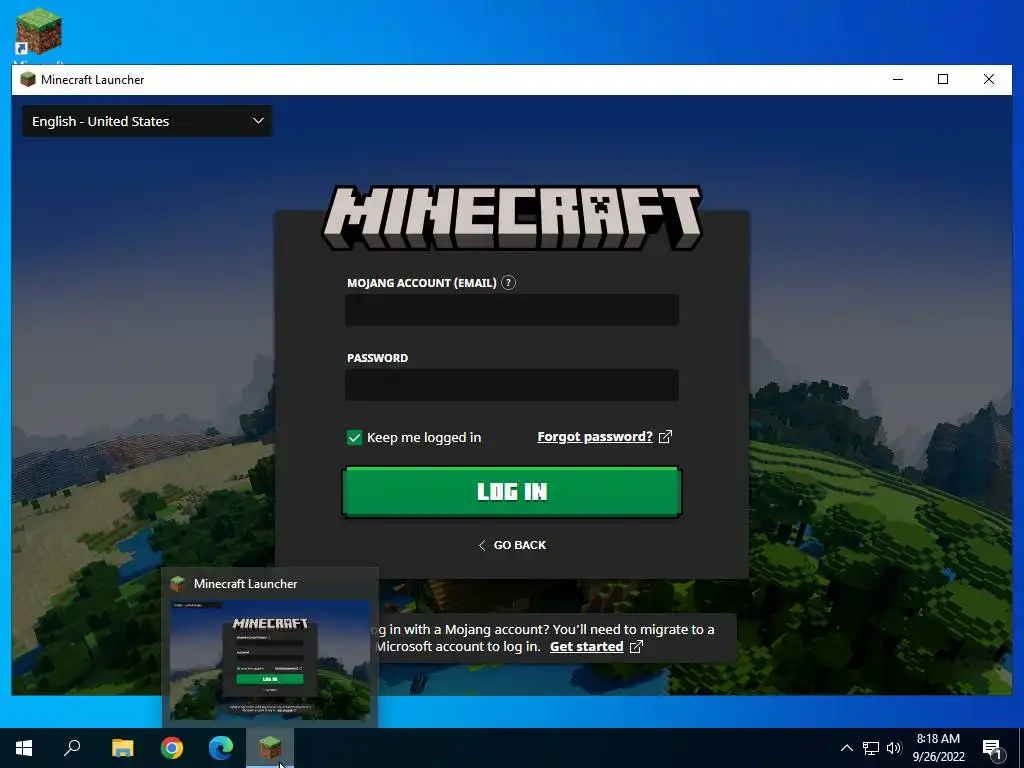Open File Explorer from the taskbar
The width and height of the screenshot is (1024, 768).
[122, 748]
